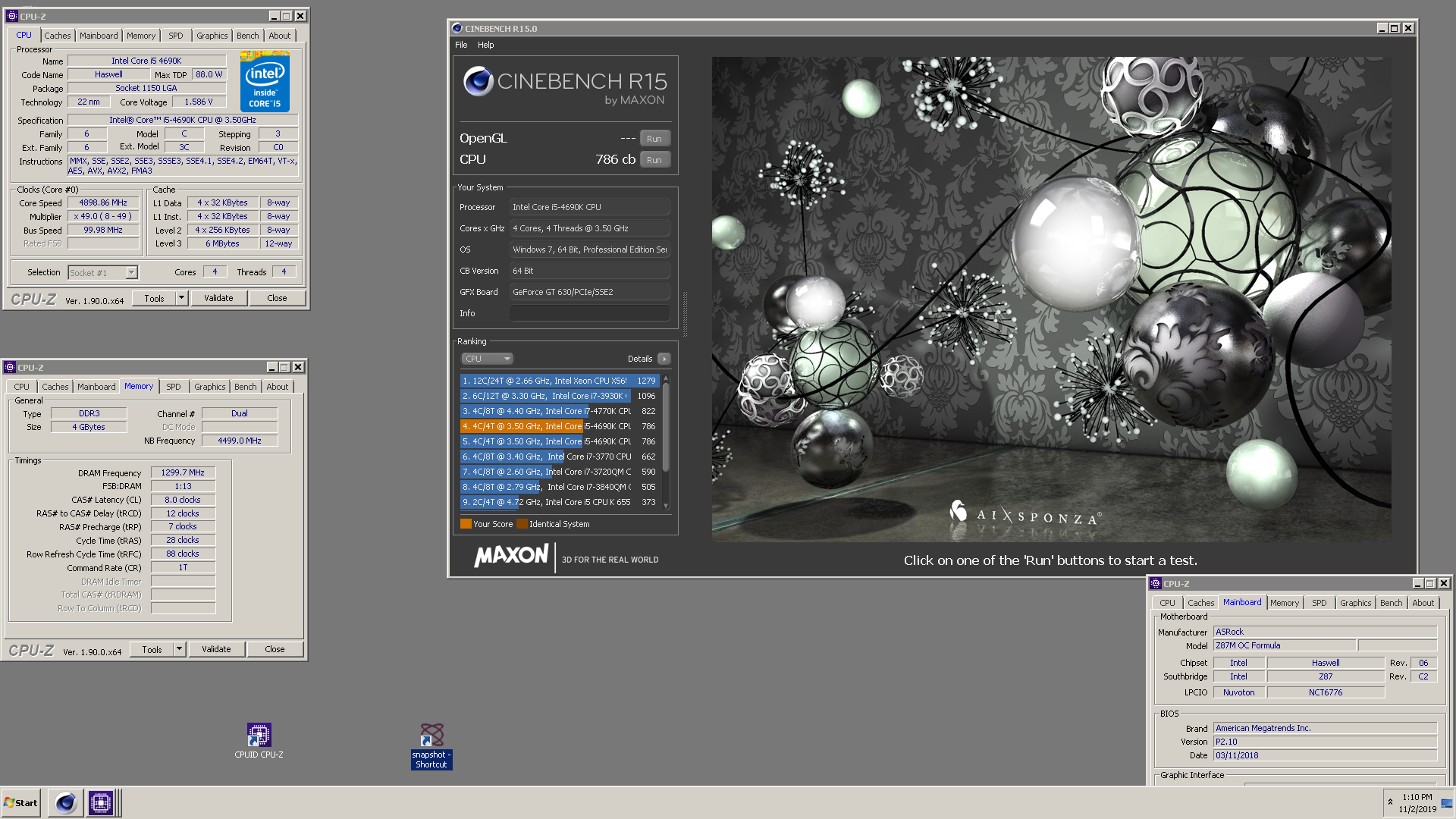Open the Socket #1 selection dropdown
1456x819 pixels.
click(x=102, y=272)
